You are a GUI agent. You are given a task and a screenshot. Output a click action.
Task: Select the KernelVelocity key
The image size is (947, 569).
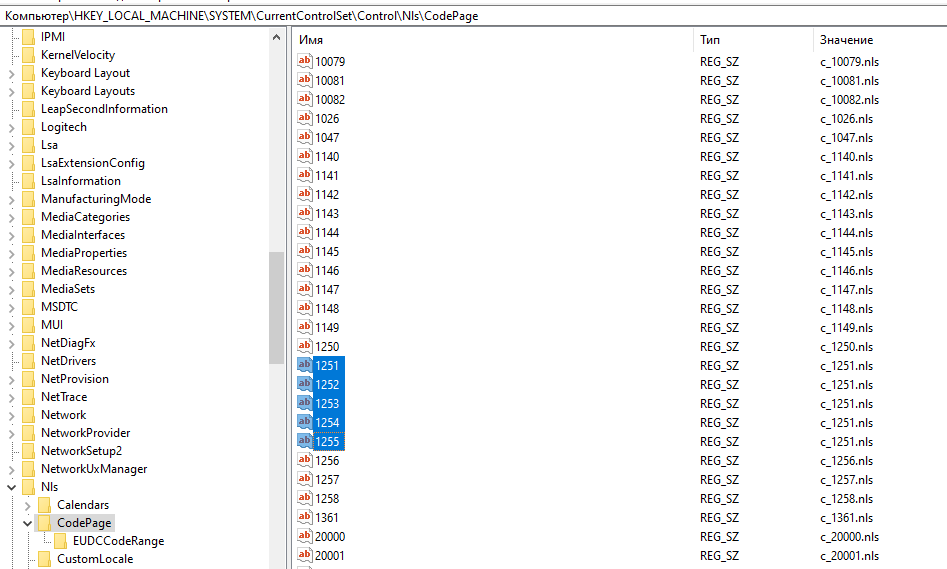(78, 55)
